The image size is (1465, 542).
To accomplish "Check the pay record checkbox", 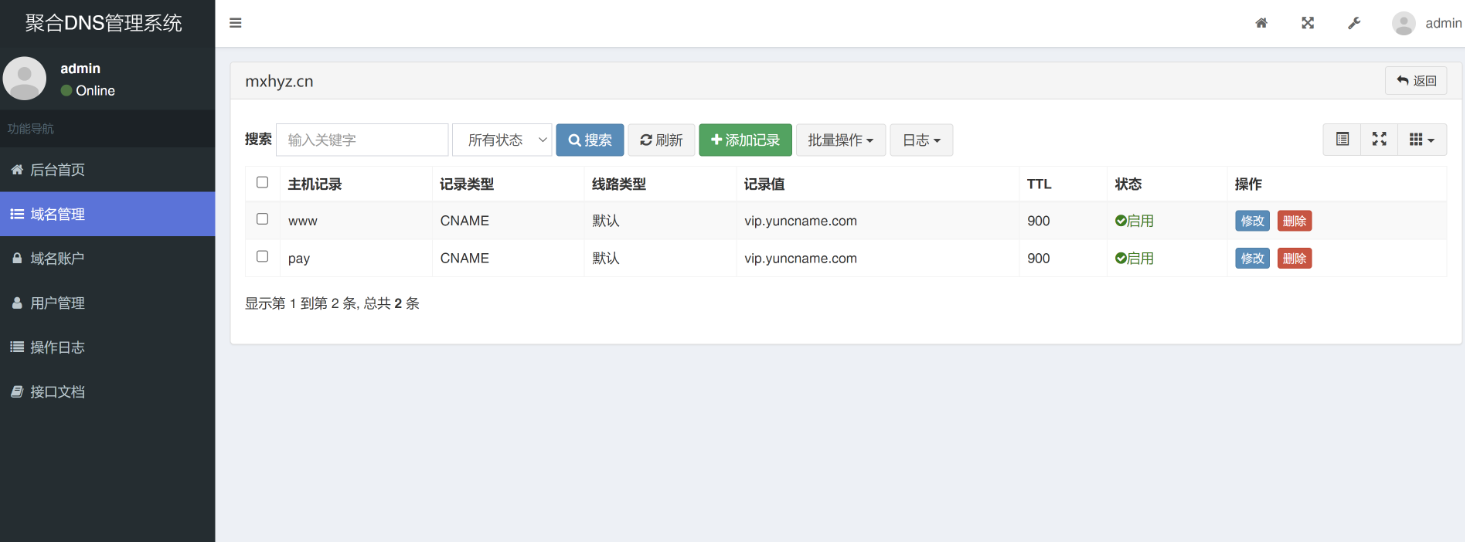I will tap(262, 257).
